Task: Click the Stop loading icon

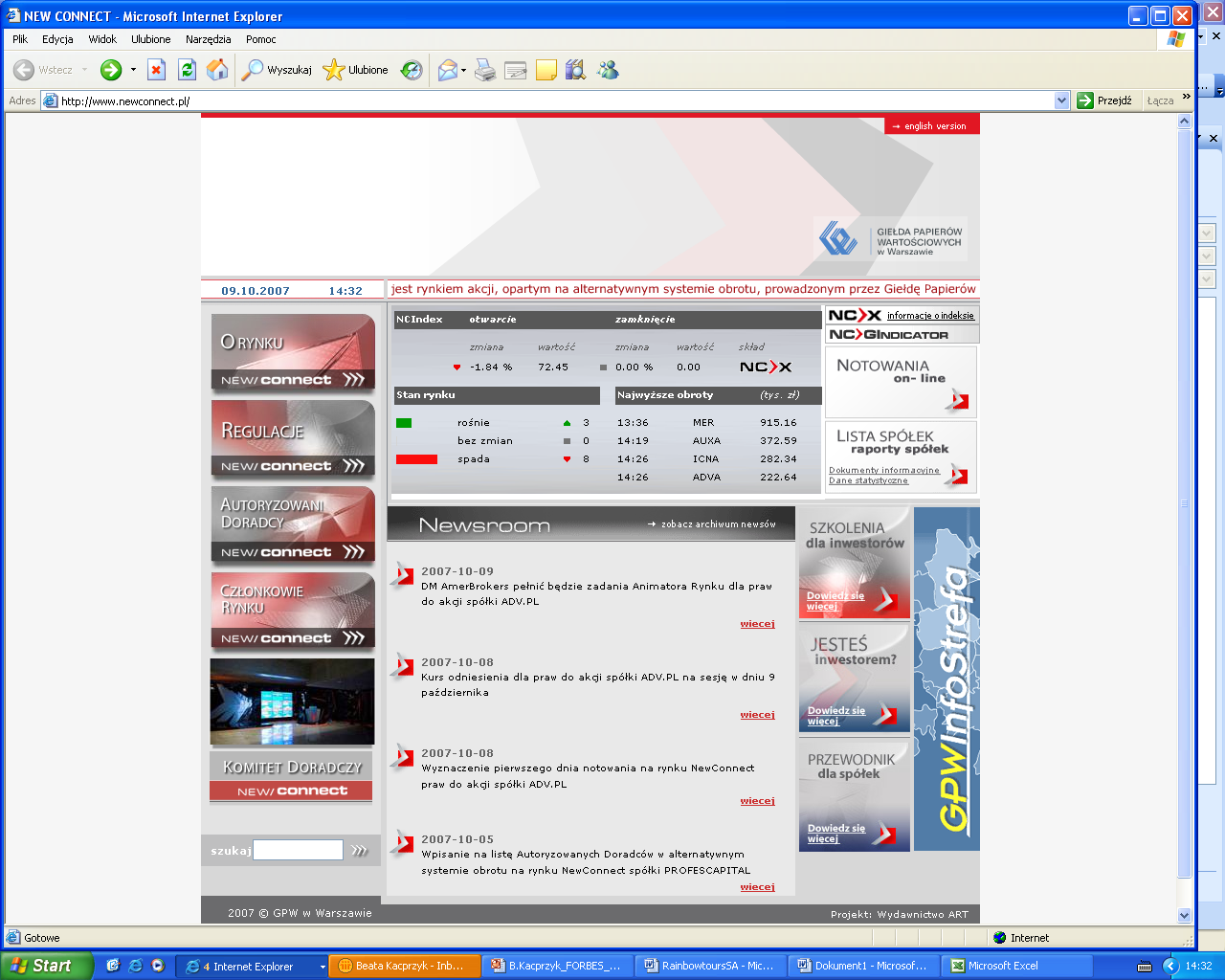Action: click(157, 70)
